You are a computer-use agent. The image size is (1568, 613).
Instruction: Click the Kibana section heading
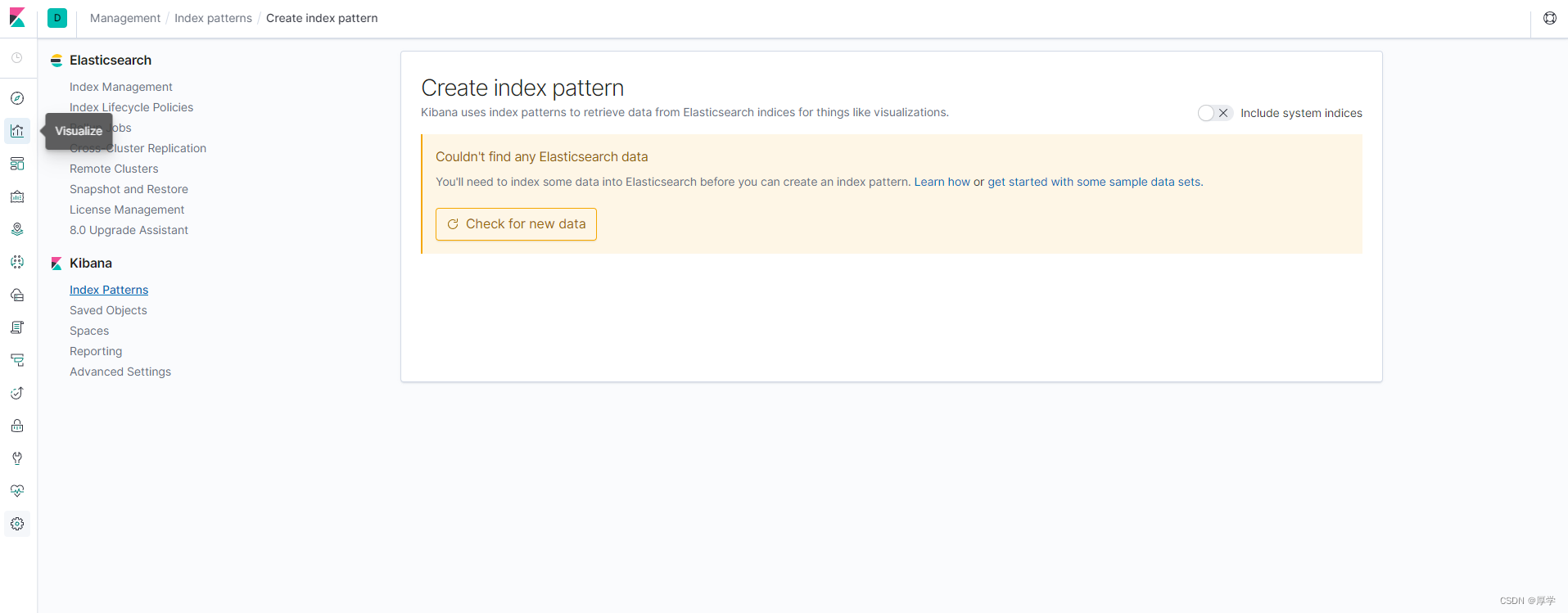91,263
